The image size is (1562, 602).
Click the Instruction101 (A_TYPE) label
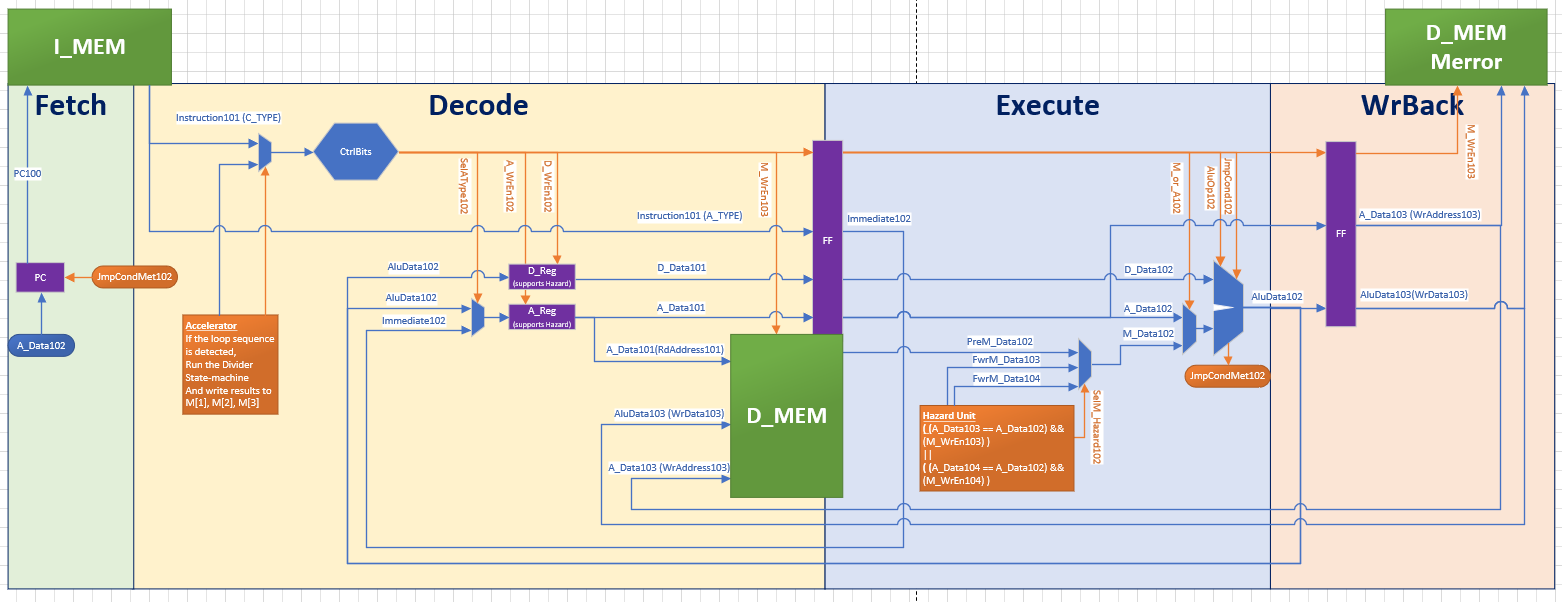click(690, 215)
